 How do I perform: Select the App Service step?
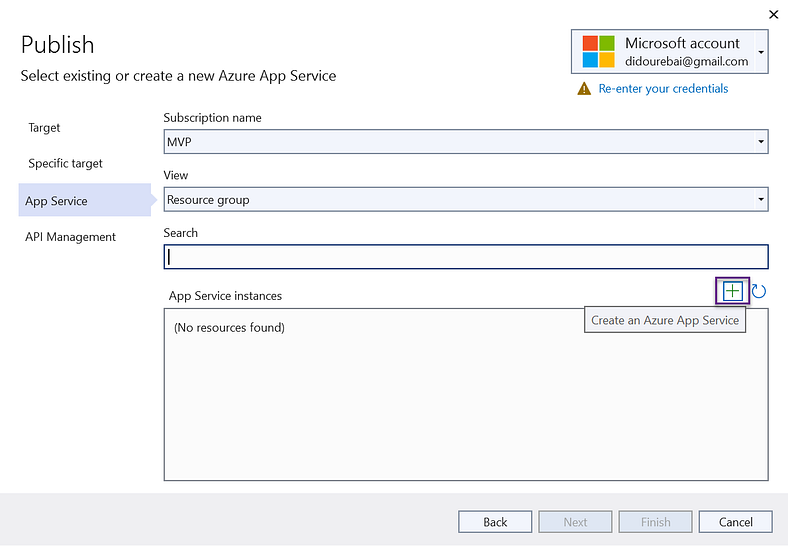click(x=56, y=201)
